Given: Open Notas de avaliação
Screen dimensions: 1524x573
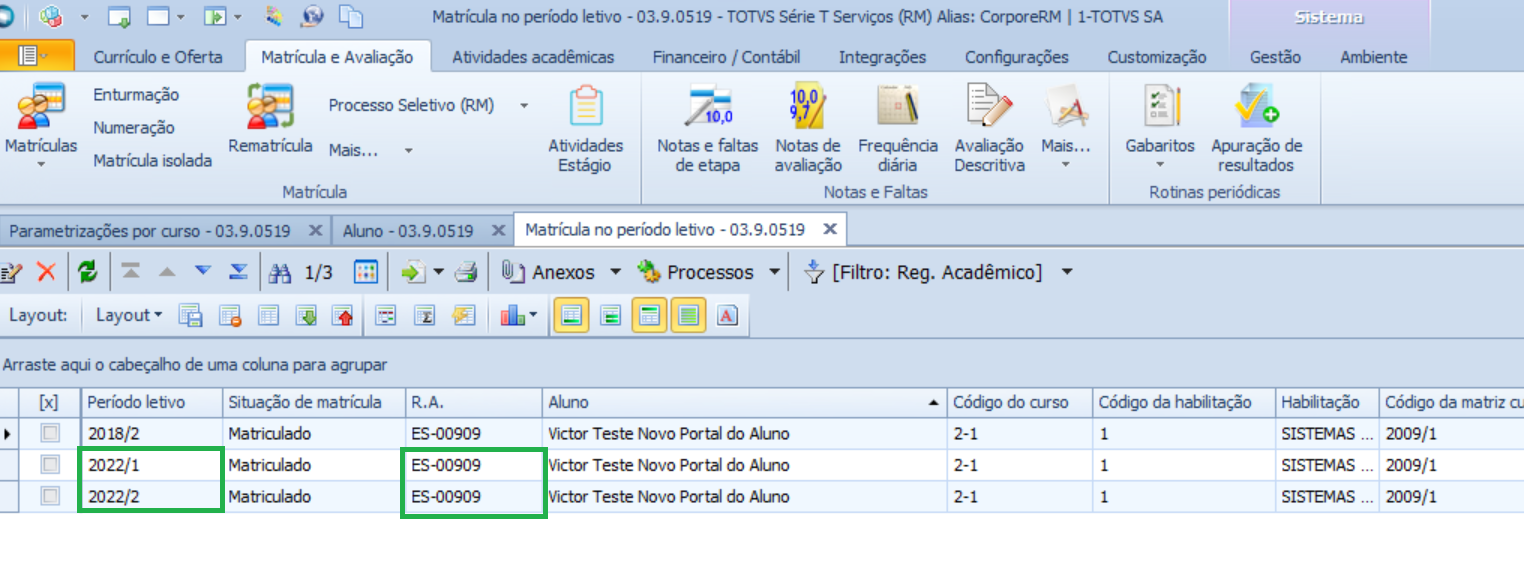Looking at the screenshot, I should point(808,130).
